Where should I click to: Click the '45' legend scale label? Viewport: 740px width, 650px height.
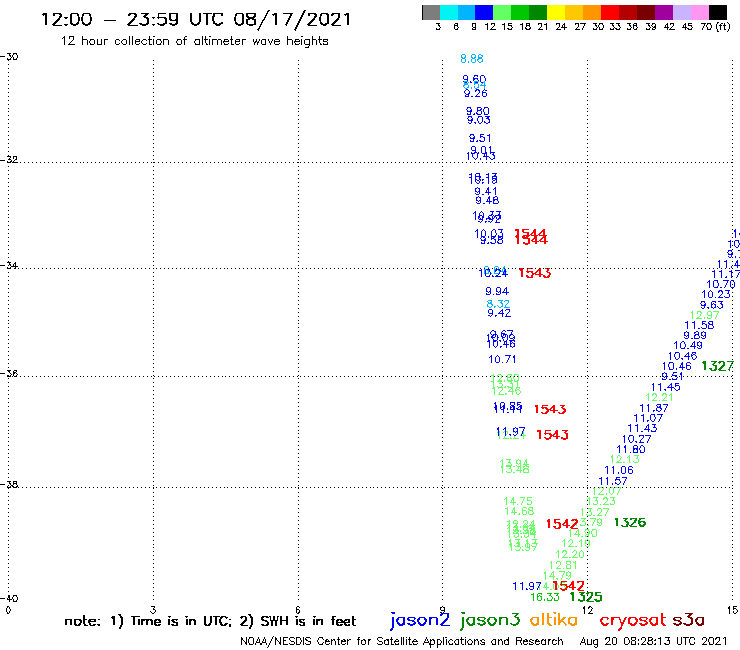coord(687,27)
